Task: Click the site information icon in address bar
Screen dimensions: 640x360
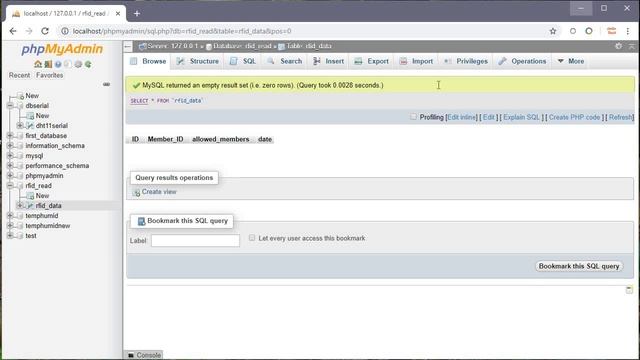Action: pyautogui.click(x=64, y=31)
